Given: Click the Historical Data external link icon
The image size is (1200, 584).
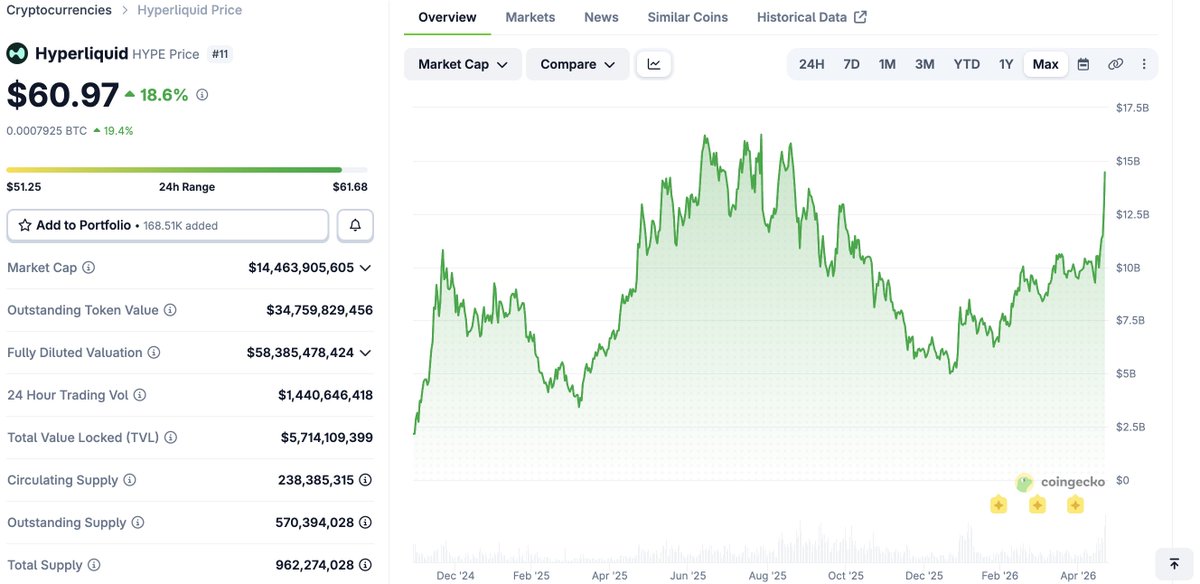Looking at the screenshot, I should [860, 17].
